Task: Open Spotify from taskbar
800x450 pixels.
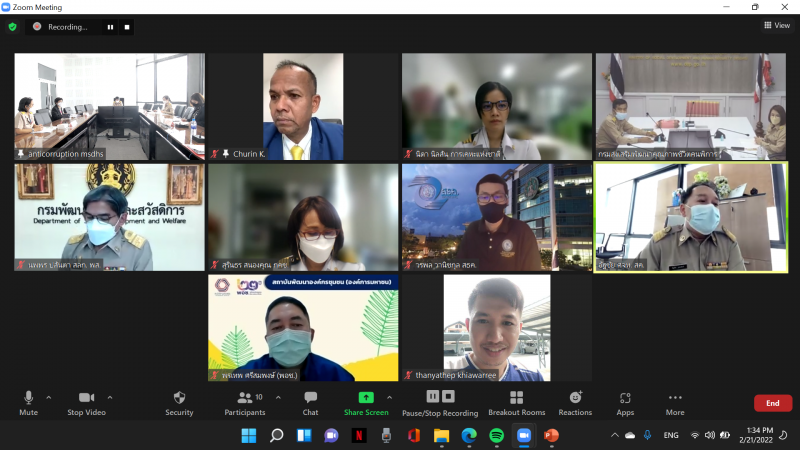Action: tap(496, 435)
